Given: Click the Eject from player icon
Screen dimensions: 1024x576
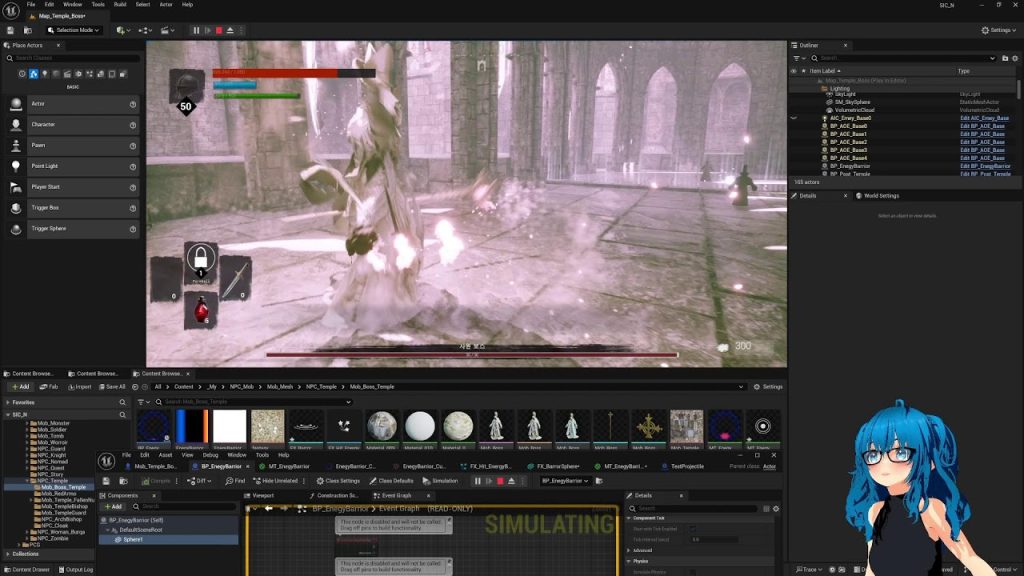Looking at the screenshot, I should point(232,30).
